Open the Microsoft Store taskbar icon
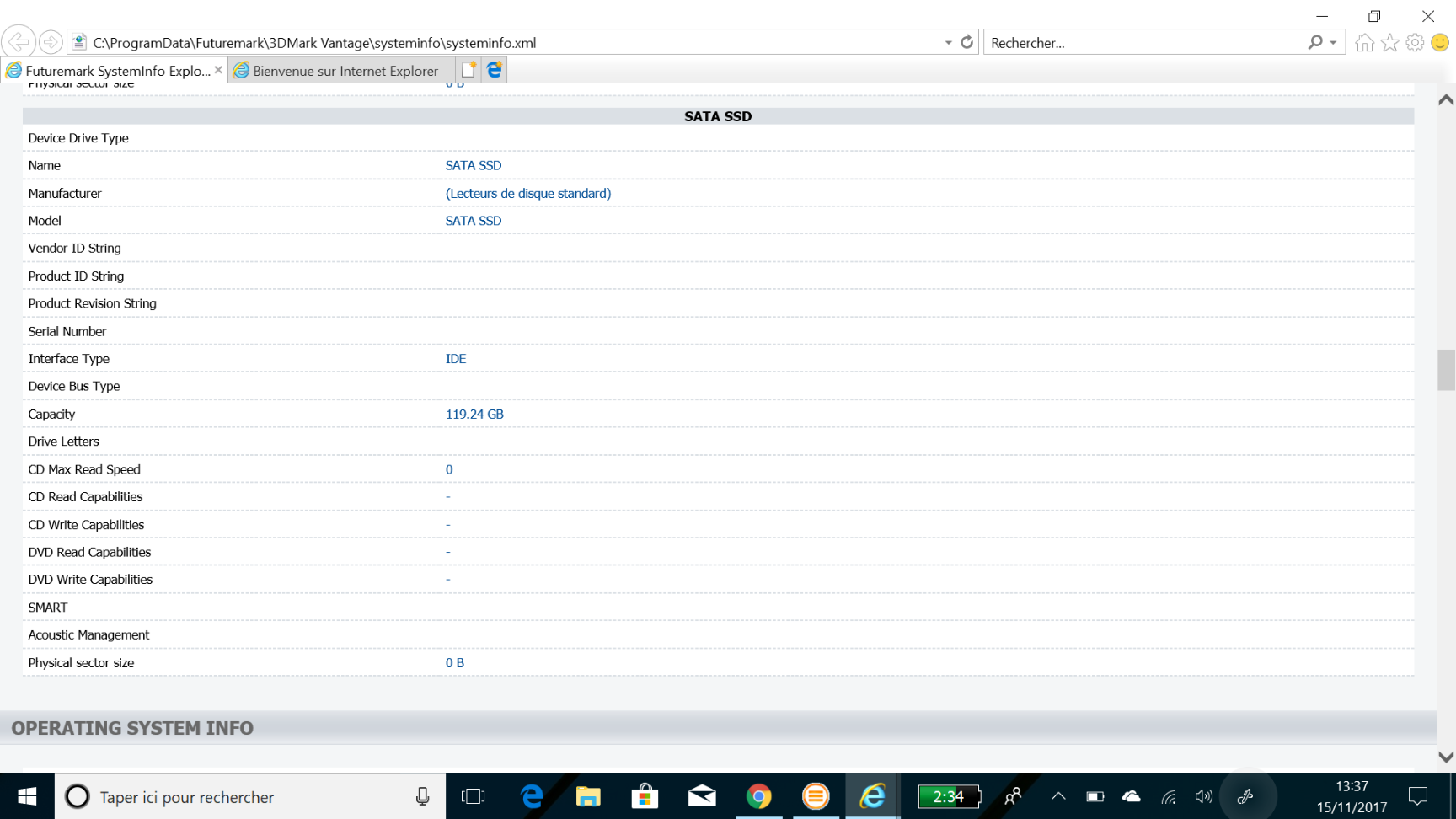The width and height of the screenshot is (1456, 819). [645, 796]
